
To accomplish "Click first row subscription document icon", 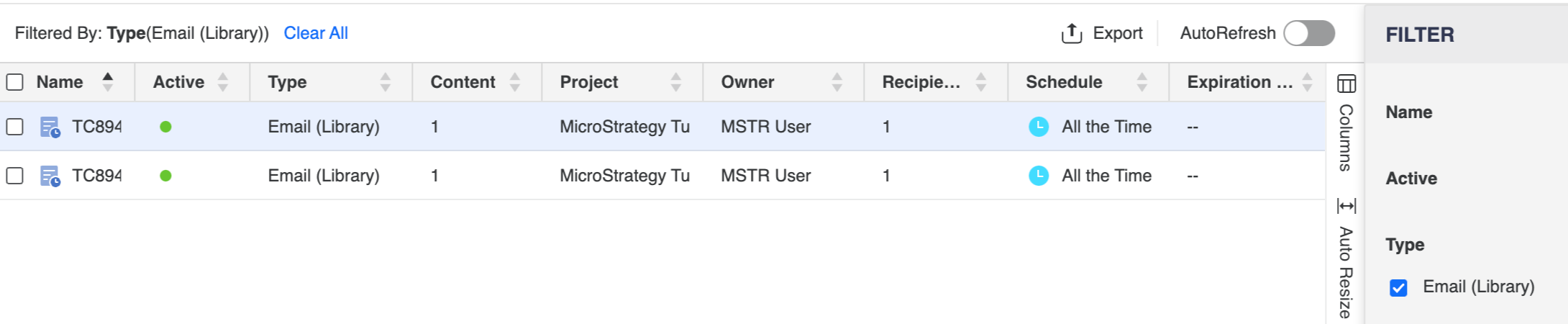I will (50, 127).
